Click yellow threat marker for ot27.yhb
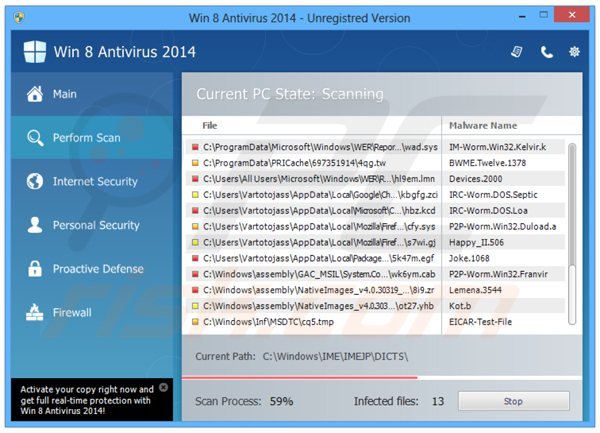Image resolution: width=600 pixels, height=433 pixels. pos(195,306)
